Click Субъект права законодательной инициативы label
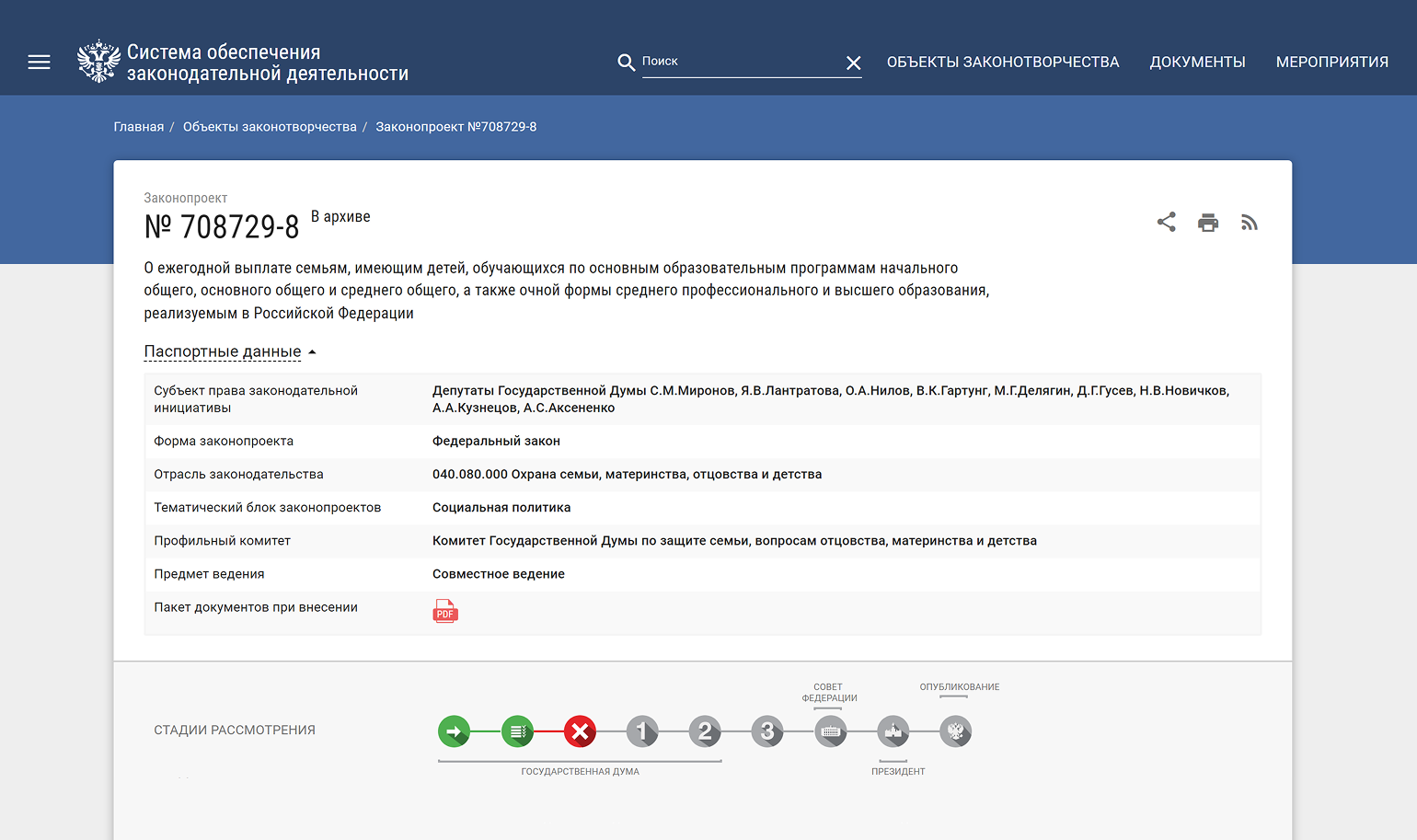Viewport: 1417px width, 840px height. 256,399
